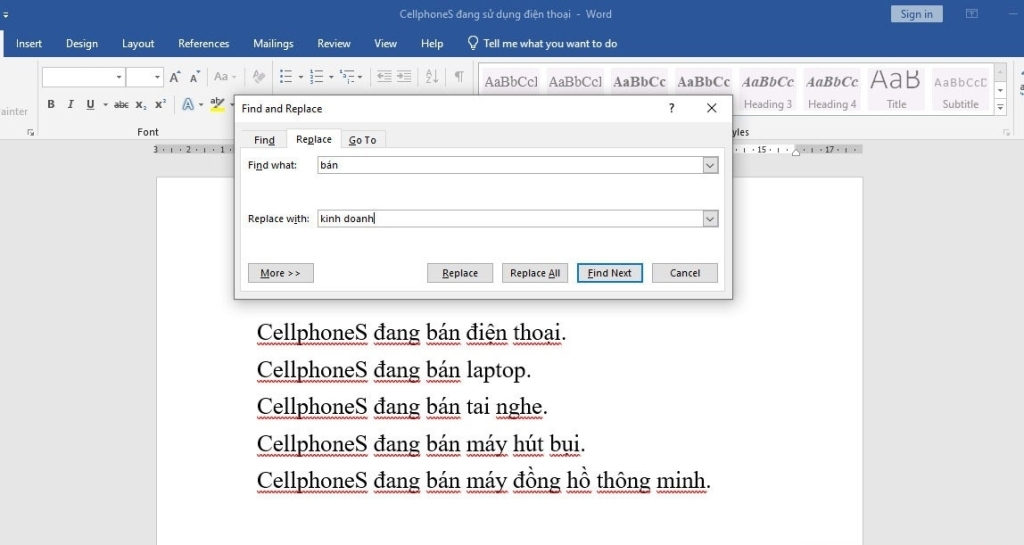Image resolution: width=1024 pixels, height=545 pixels.
Task: Cancel the Find and Replace dialog
Action: pyautogui.click(x=684, y=273)
